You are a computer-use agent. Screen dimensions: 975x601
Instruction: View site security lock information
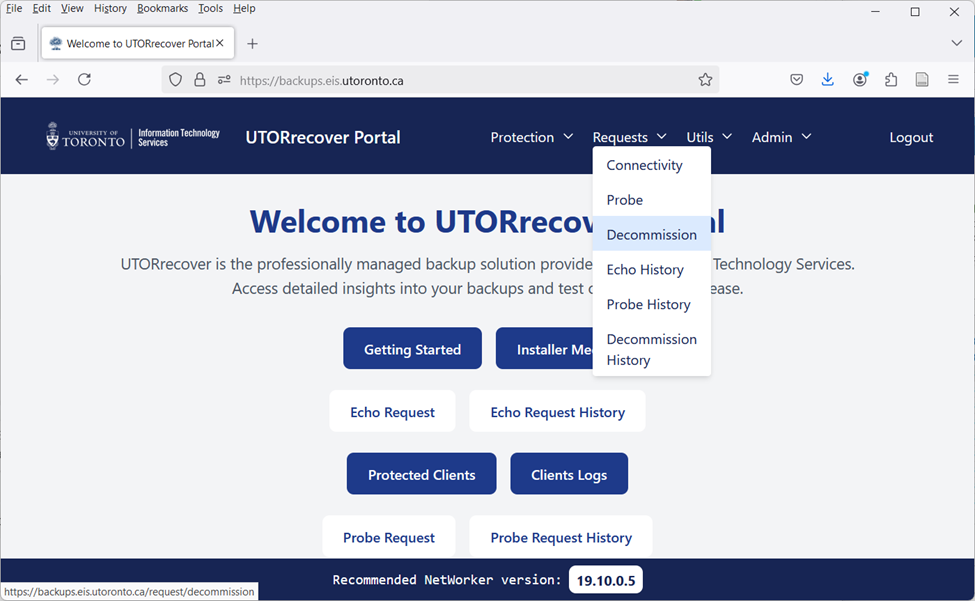(x=200, y=80)
